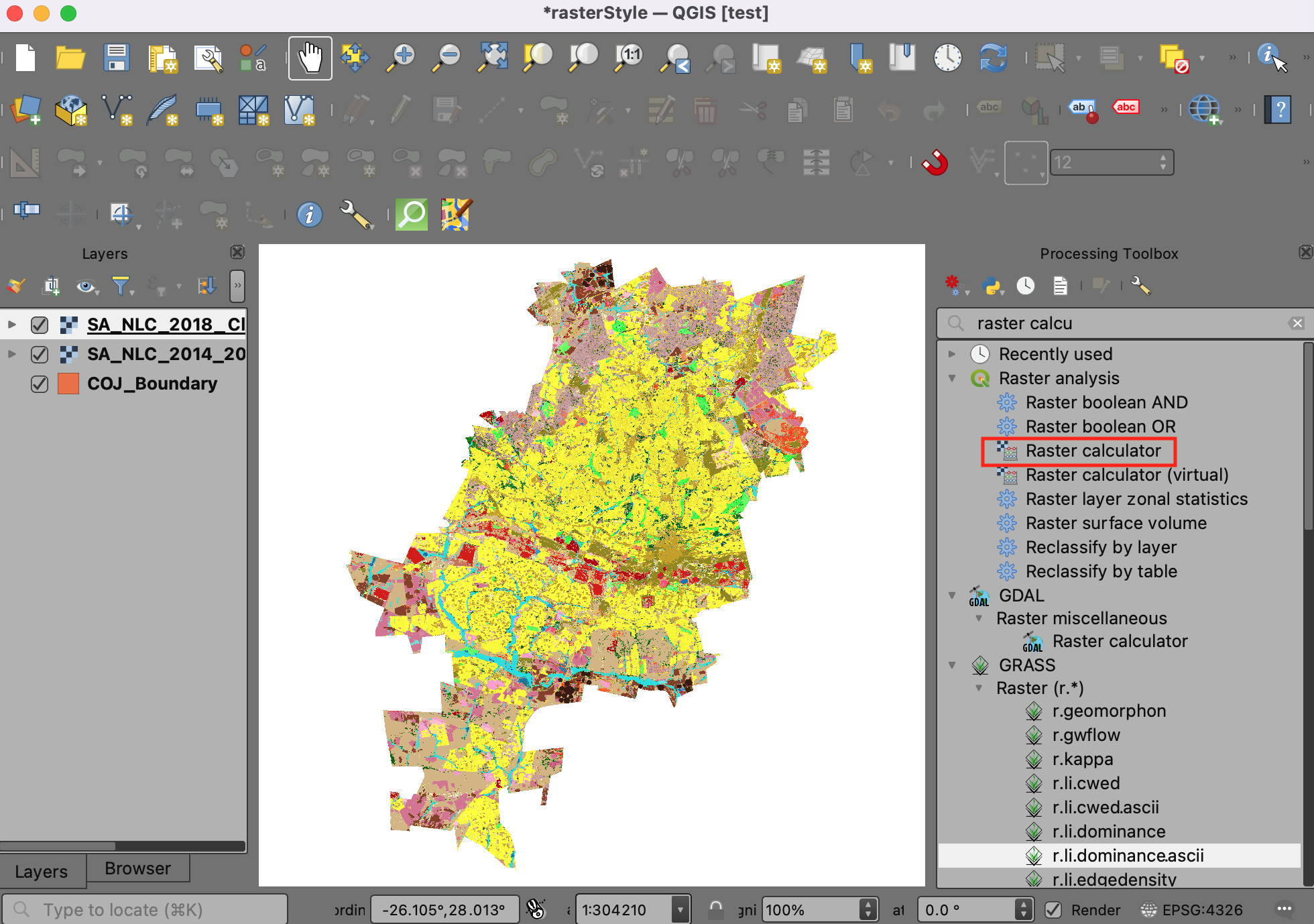The width and height of the screenshot is (1314, 924).
Task: Switch to the Browser tab
Action: tap(137, 868)
